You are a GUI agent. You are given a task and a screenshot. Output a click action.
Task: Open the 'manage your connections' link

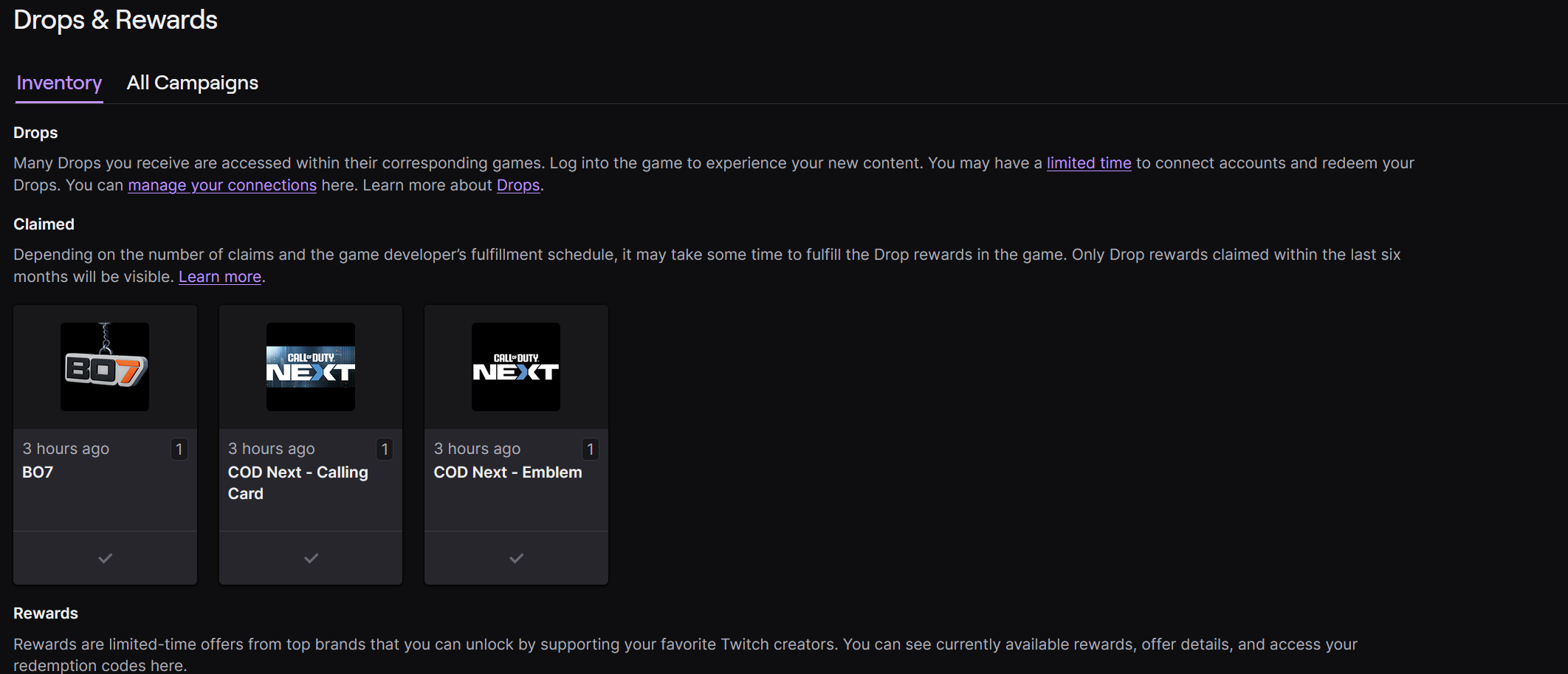(222, 185)
